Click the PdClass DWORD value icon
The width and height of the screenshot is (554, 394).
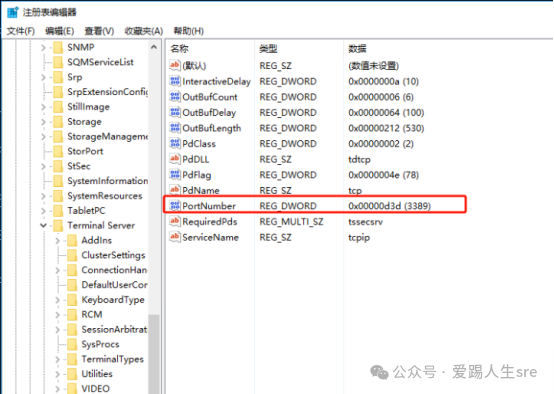click(x=175, y=143)
